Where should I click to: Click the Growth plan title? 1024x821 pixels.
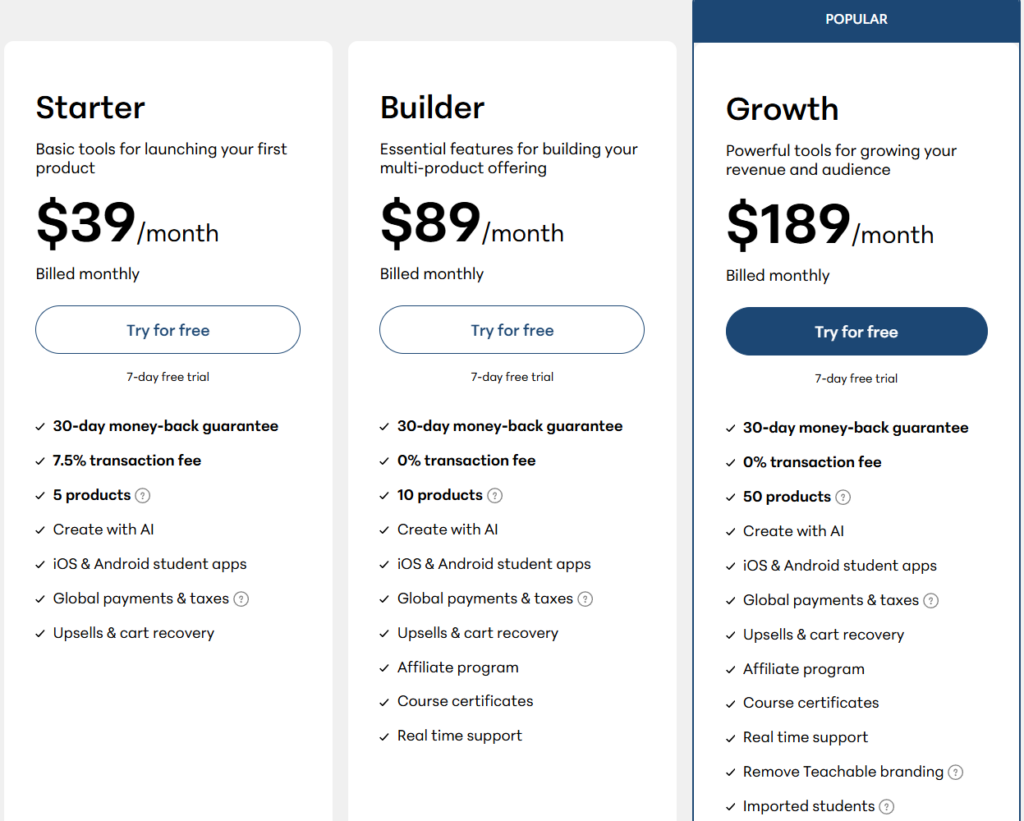coord(782,109)
